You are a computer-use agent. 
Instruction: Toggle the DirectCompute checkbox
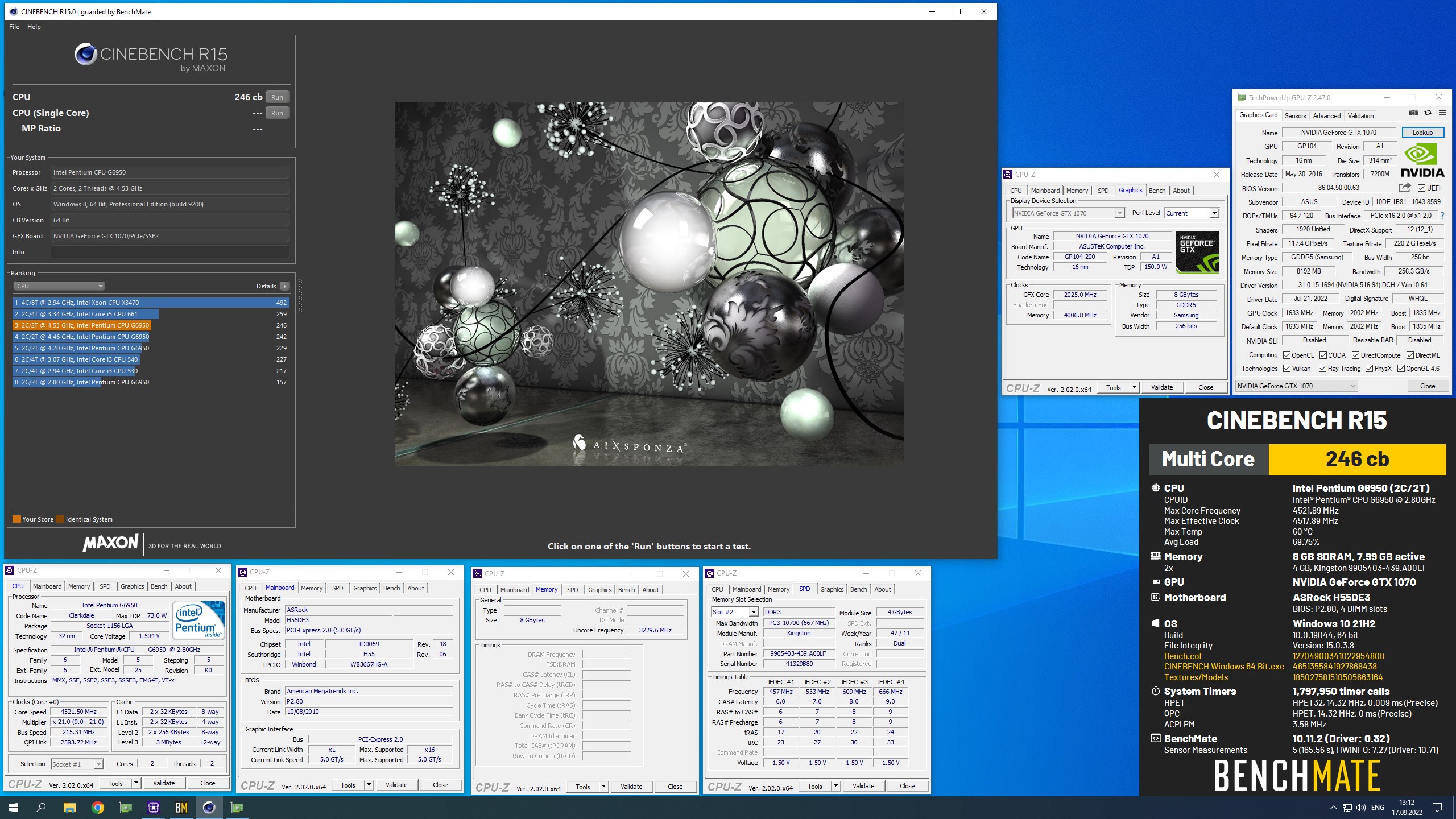1355,355
